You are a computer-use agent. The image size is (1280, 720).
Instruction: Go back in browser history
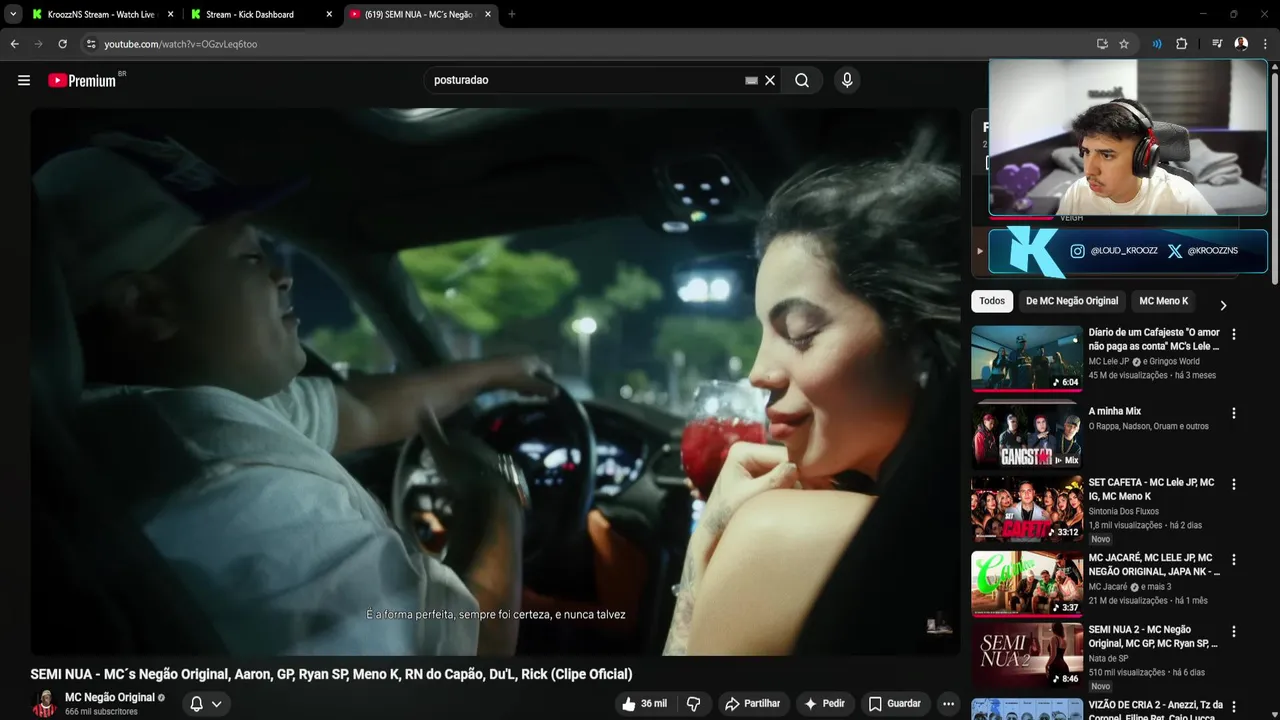(x=14, y=44)
